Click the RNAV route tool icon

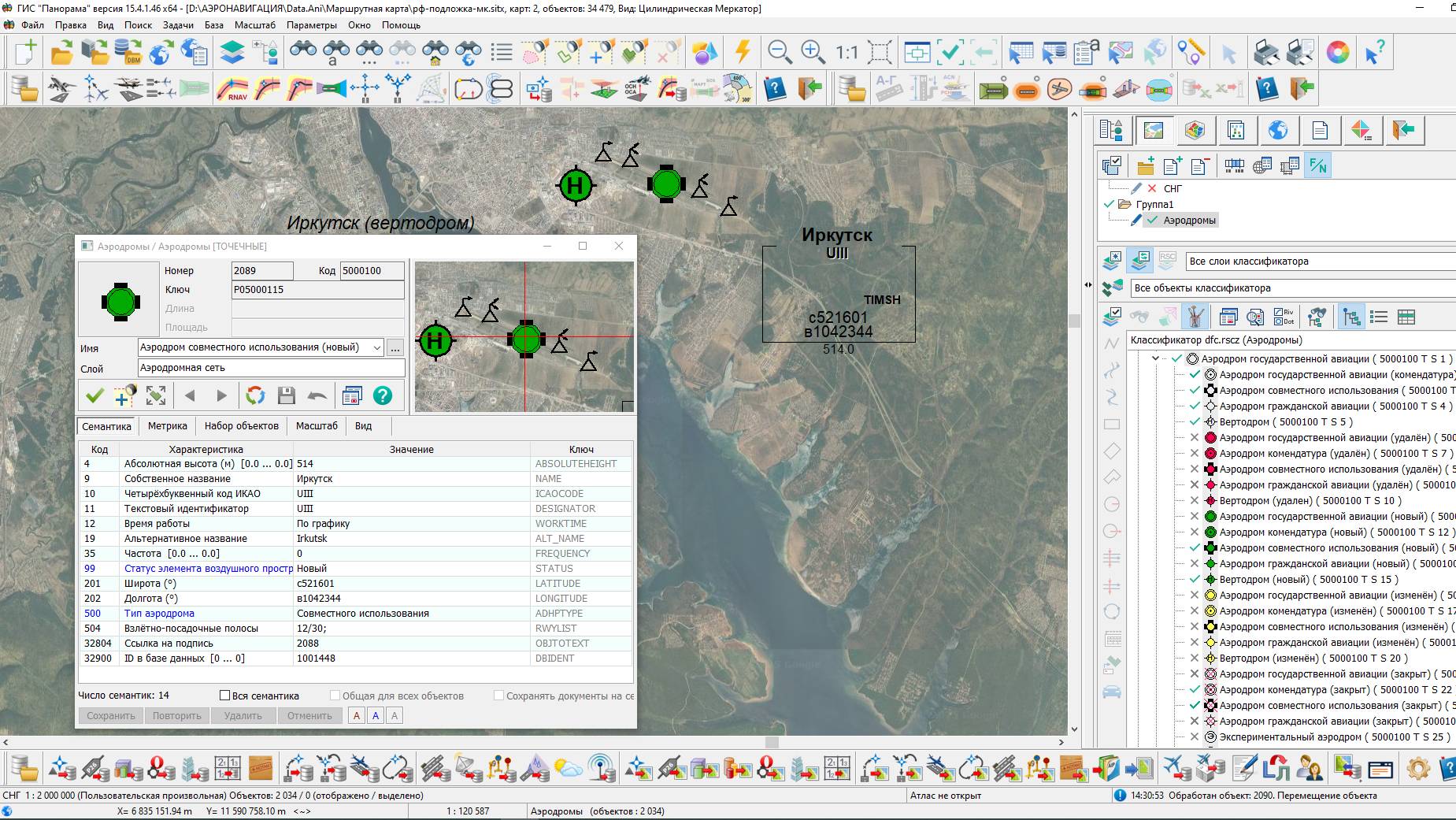pos(232,88)
